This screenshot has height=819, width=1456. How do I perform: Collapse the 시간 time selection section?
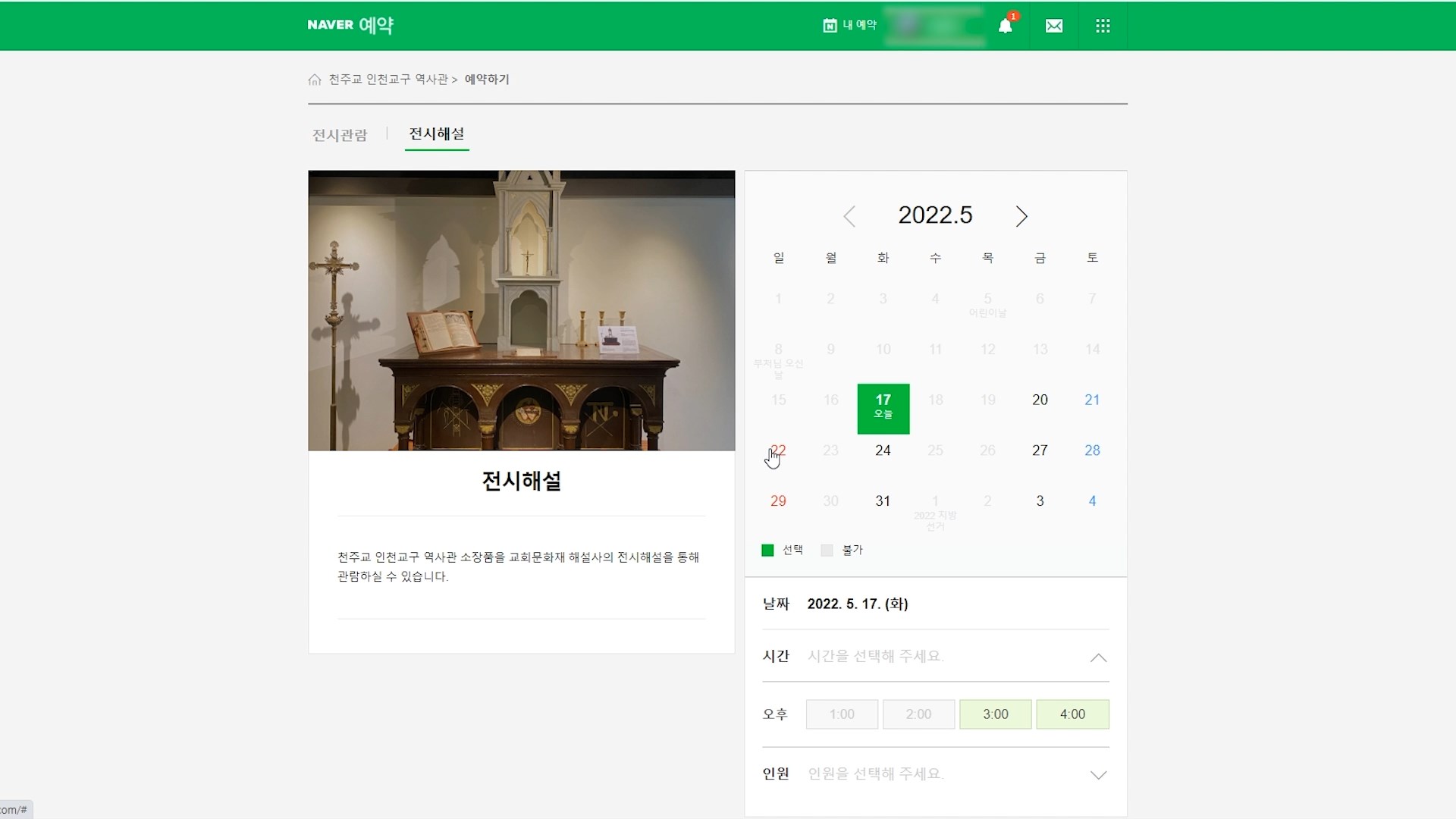[x=1097, y=657]
